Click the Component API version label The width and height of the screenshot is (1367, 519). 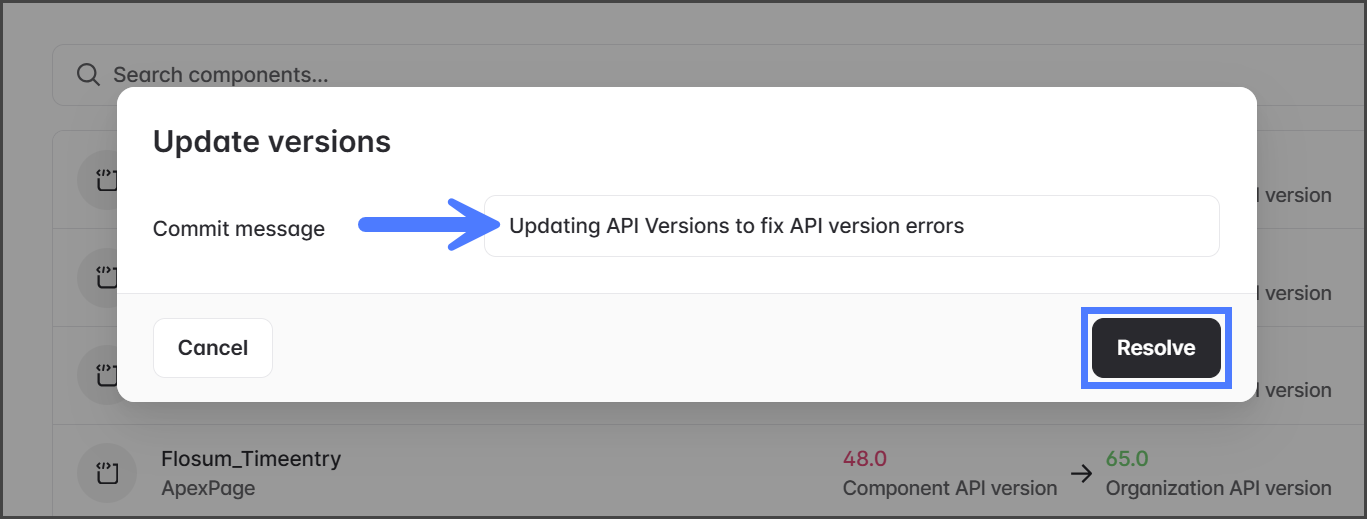tap(950, 488)
